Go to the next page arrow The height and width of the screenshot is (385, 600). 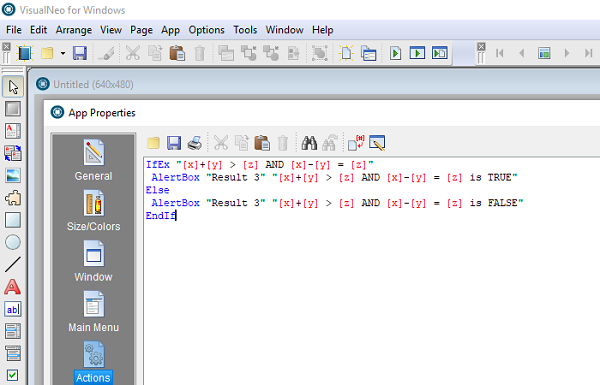(566, 53)
